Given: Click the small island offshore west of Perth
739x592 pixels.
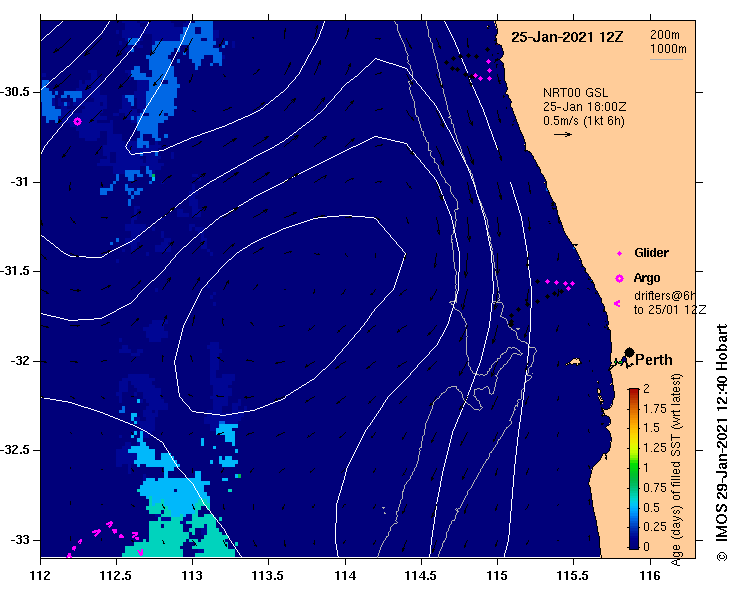Looking at the screenshot, I should pos(574,362).
